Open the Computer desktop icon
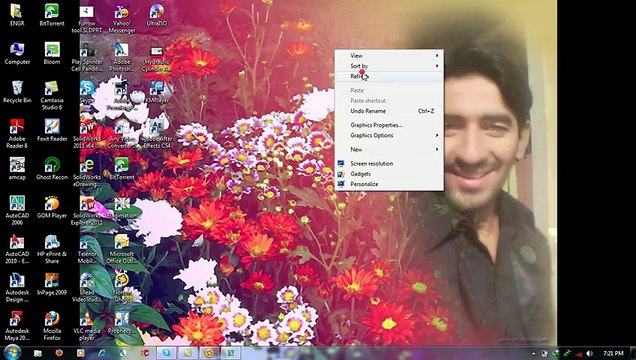 coord(17,54)
